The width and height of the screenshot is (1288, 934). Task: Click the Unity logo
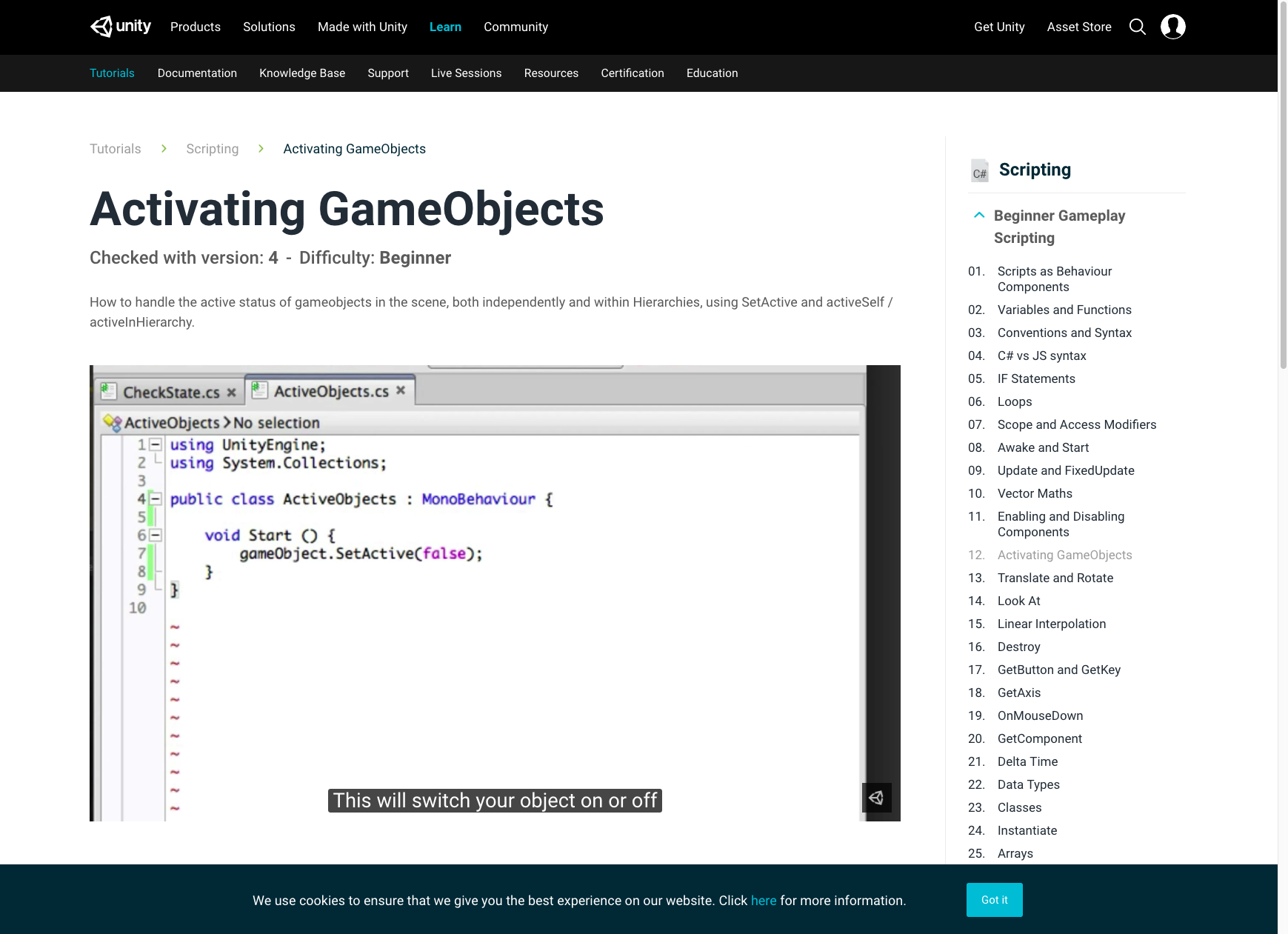point(121,27)
